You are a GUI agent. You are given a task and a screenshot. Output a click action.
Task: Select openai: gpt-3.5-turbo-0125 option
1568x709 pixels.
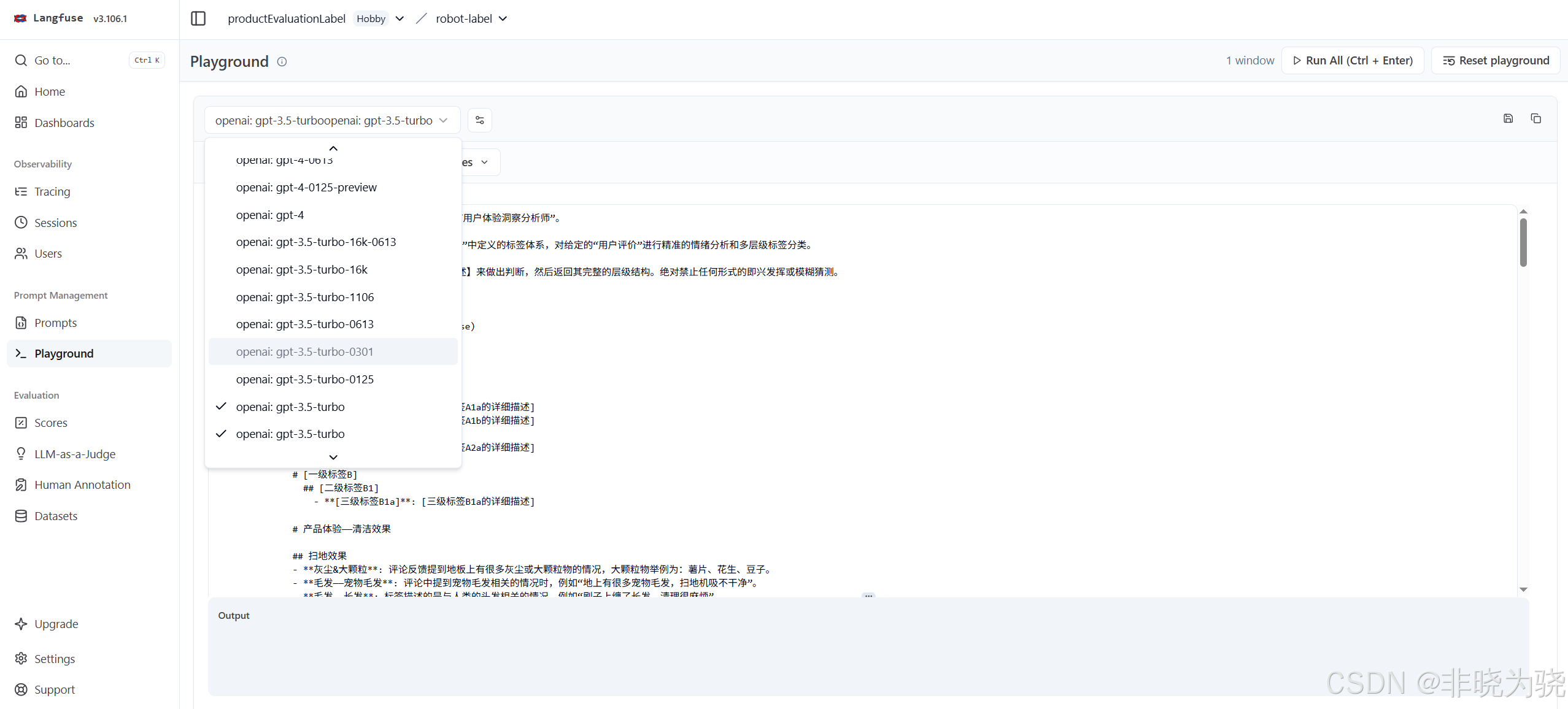click(x=333, y=380)
